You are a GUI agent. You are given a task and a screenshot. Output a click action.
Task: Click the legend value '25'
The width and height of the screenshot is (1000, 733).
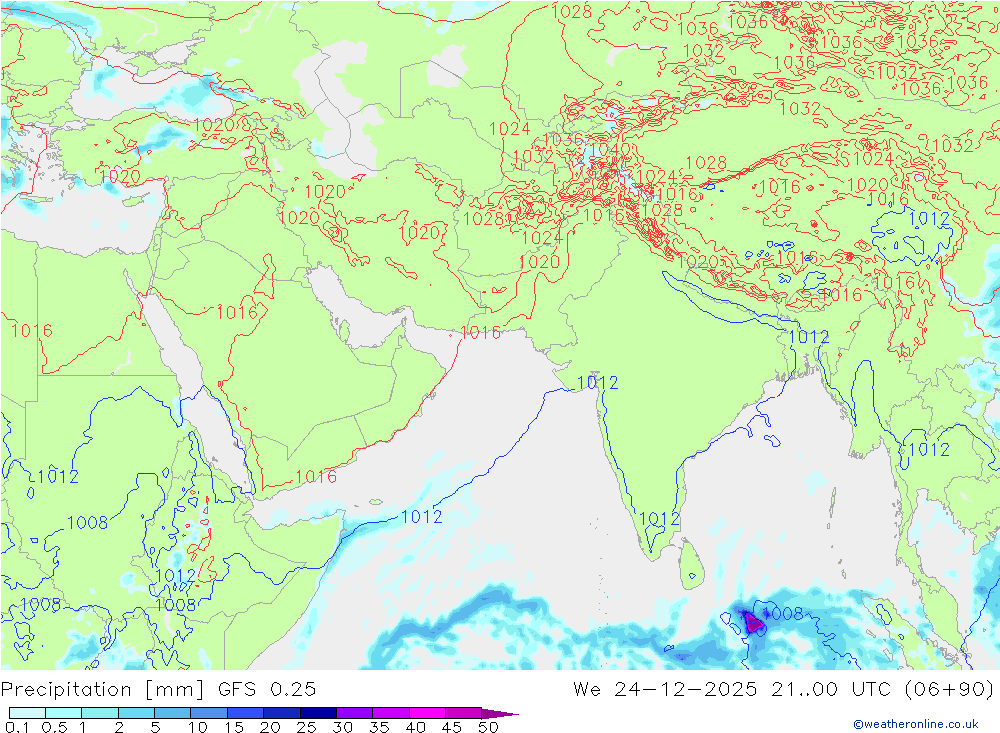307,727
